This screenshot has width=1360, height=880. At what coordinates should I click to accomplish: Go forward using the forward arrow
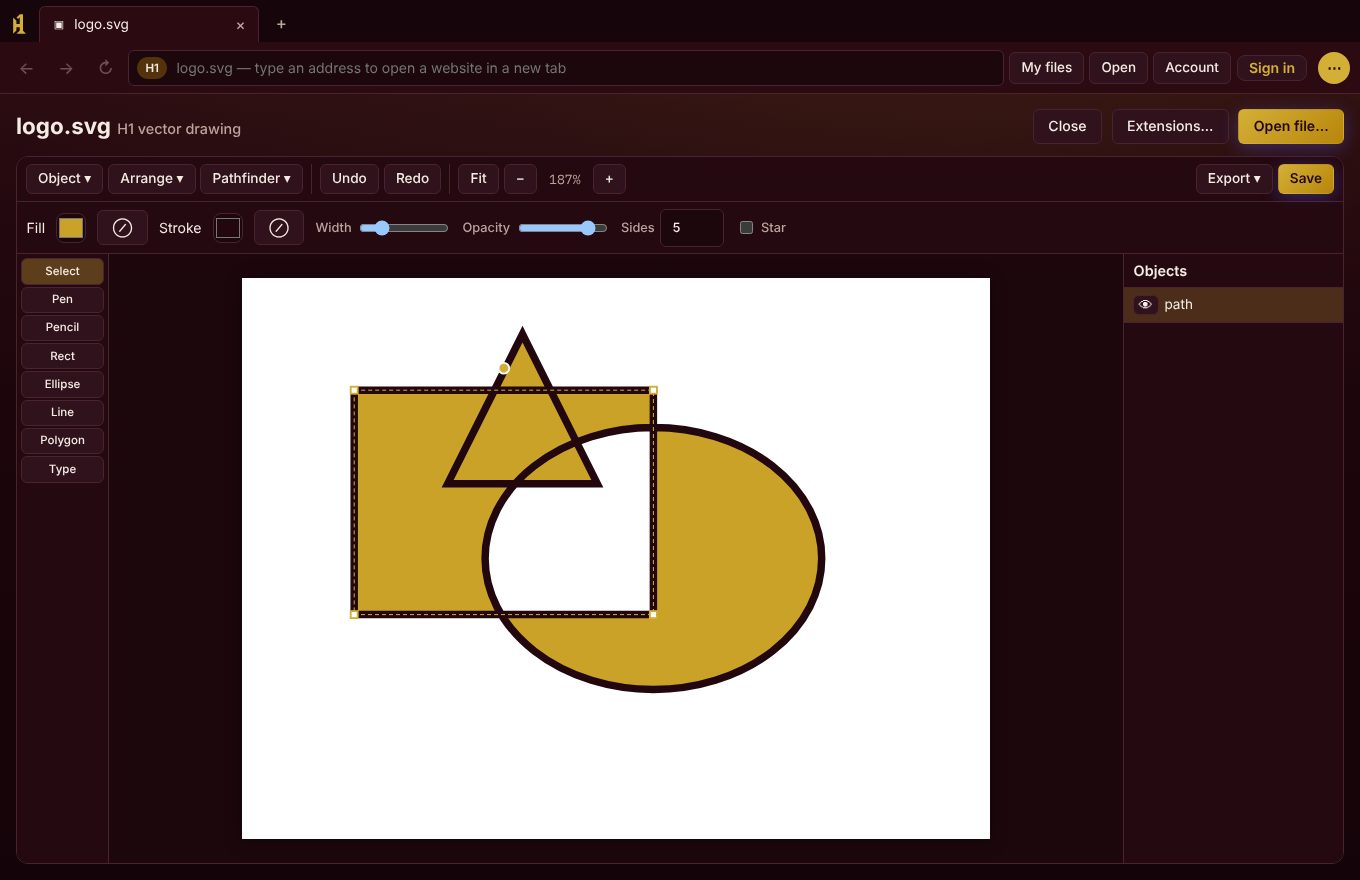[66, 68]
